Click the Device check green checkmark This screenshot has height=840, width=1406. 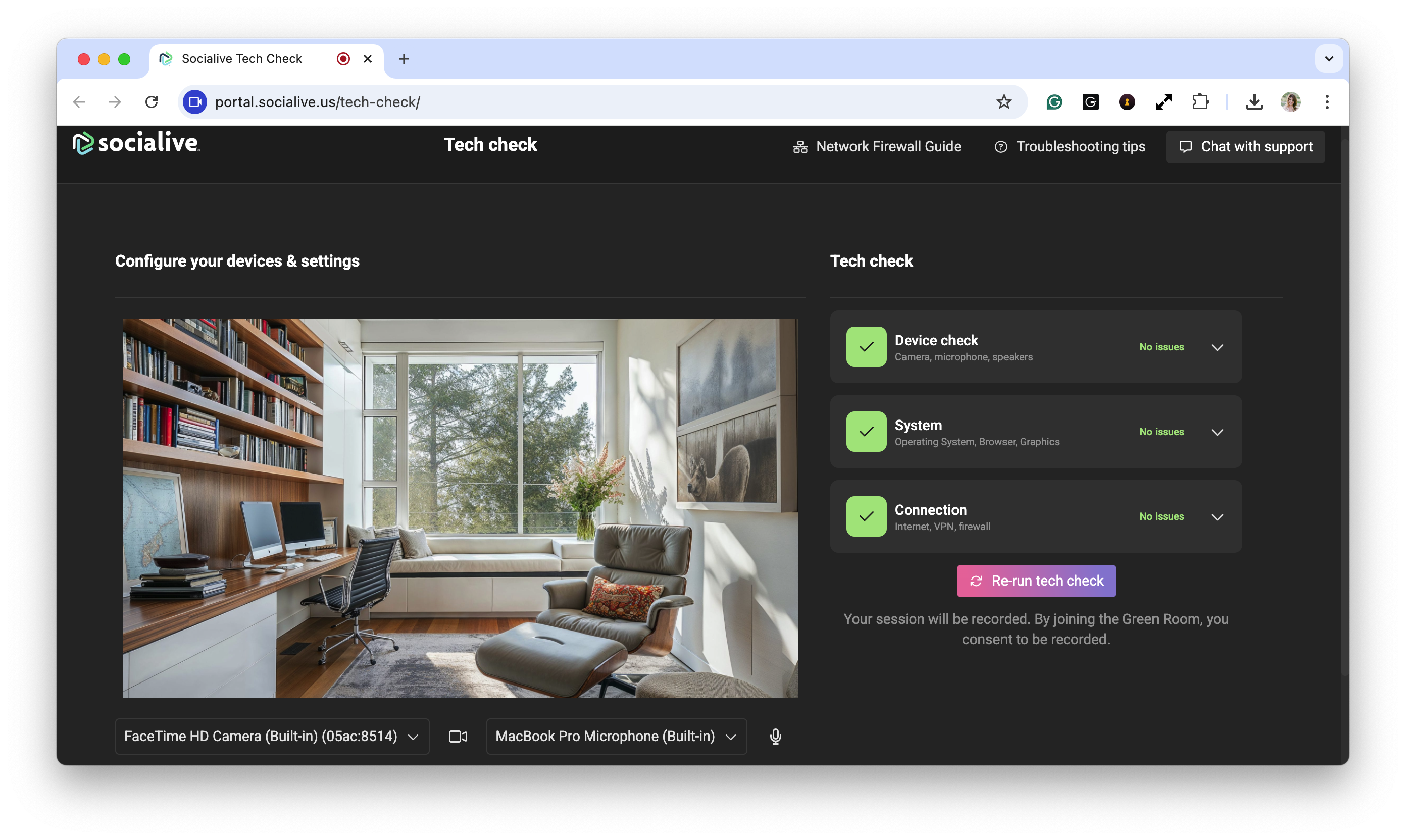(866, 347)
